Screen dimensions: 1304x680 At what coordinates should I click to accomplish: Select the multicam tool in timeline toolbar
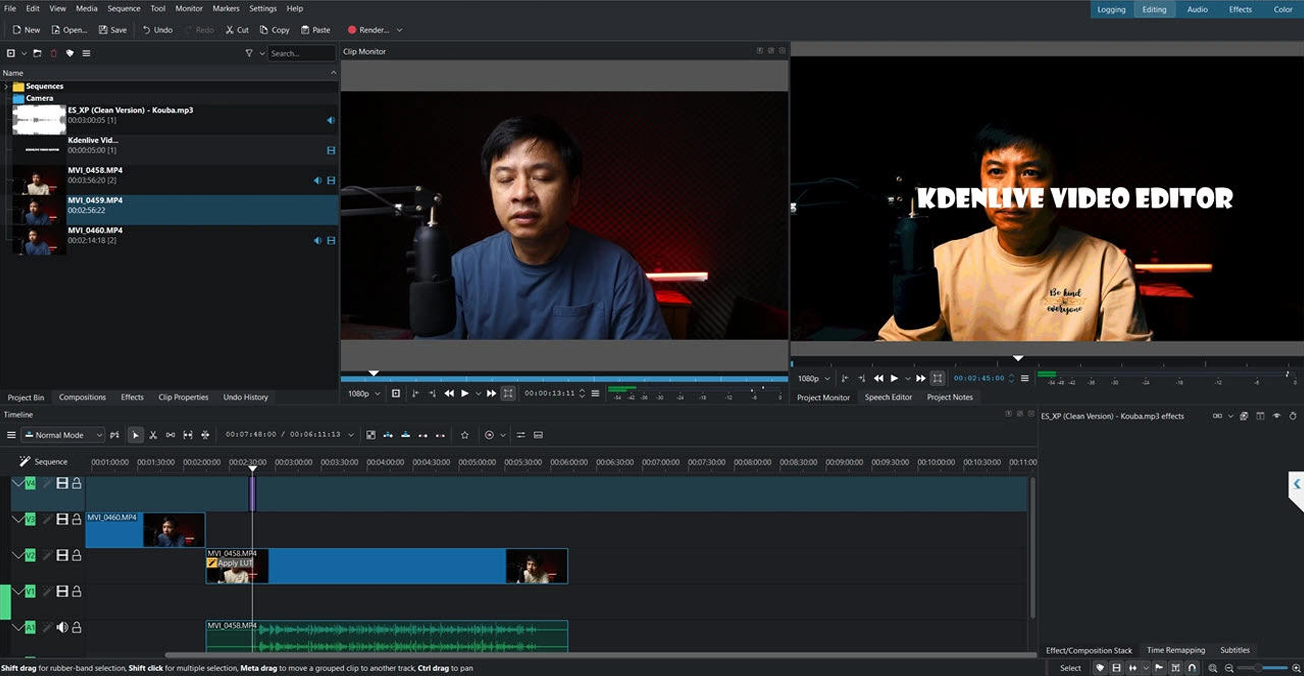(x=205, y=435)
